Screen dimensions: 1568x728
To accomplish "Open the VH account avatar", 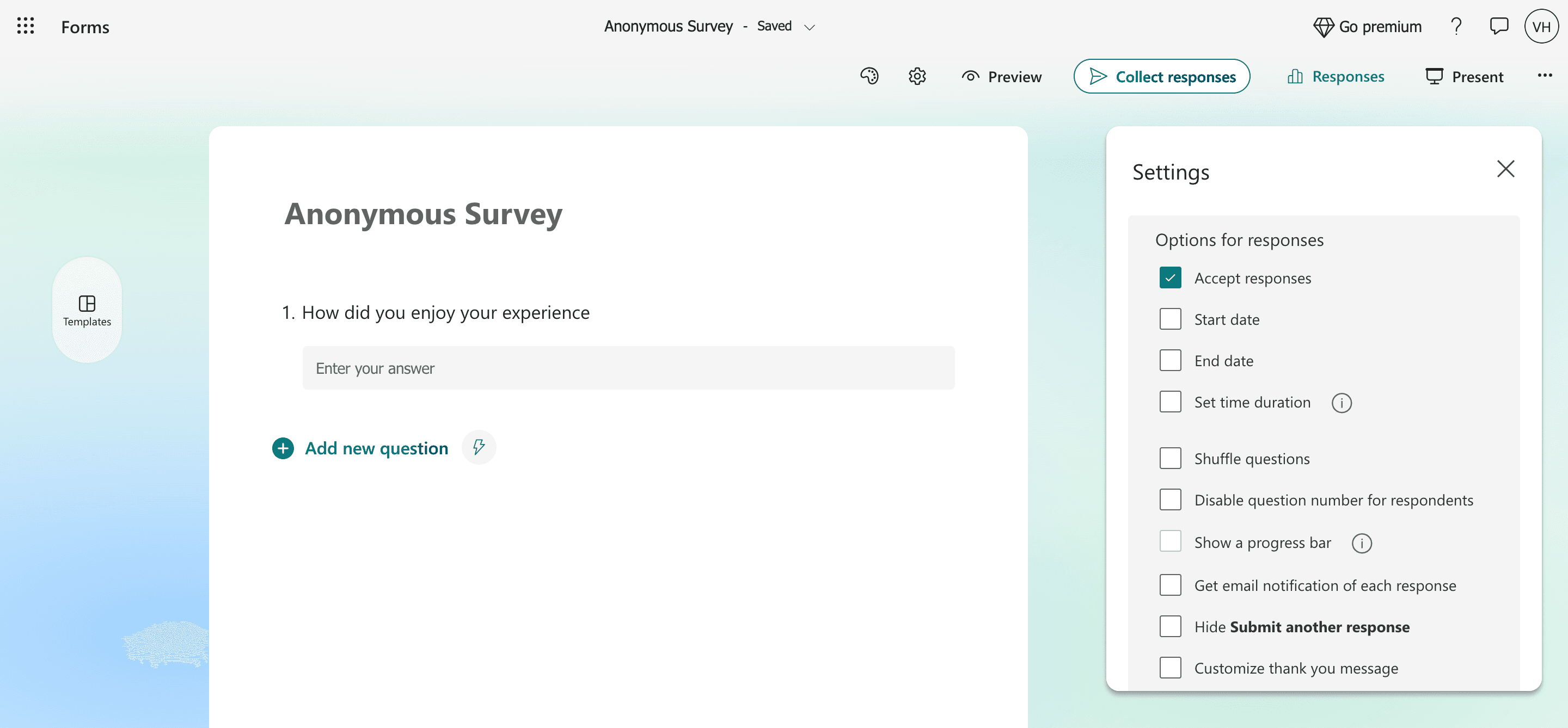I will [1541, 27].
